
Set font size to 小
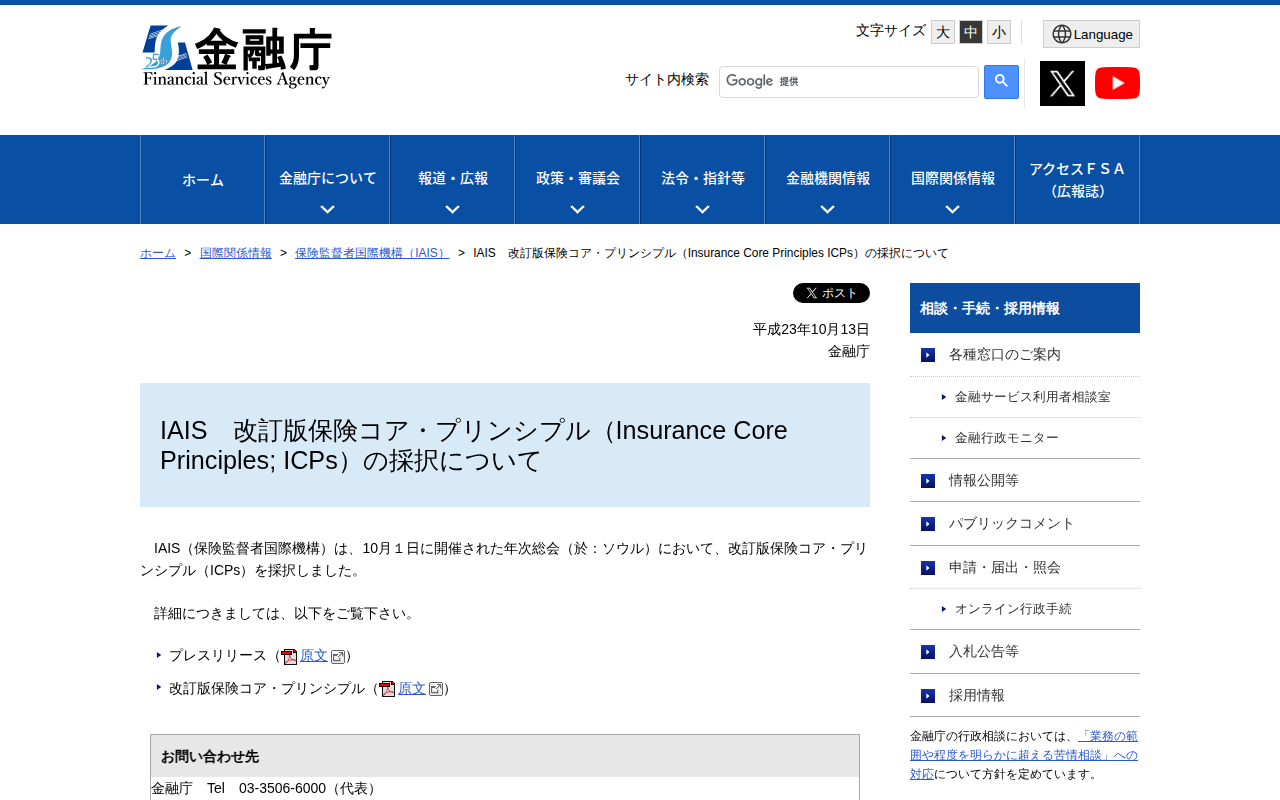[x=997, y=30]
